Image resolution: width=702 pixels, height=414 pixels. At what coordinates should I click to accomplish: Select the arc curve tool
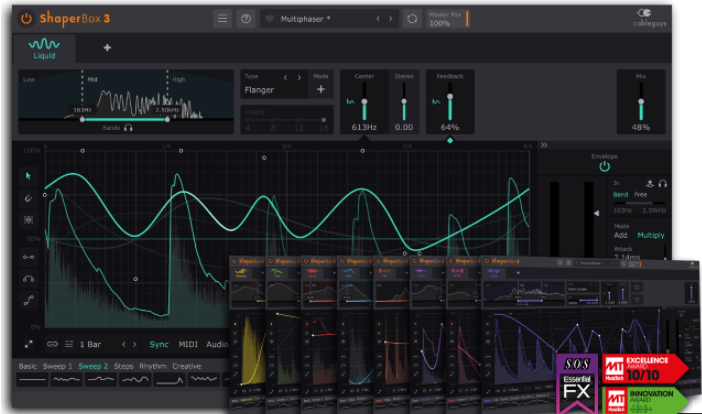29,278
